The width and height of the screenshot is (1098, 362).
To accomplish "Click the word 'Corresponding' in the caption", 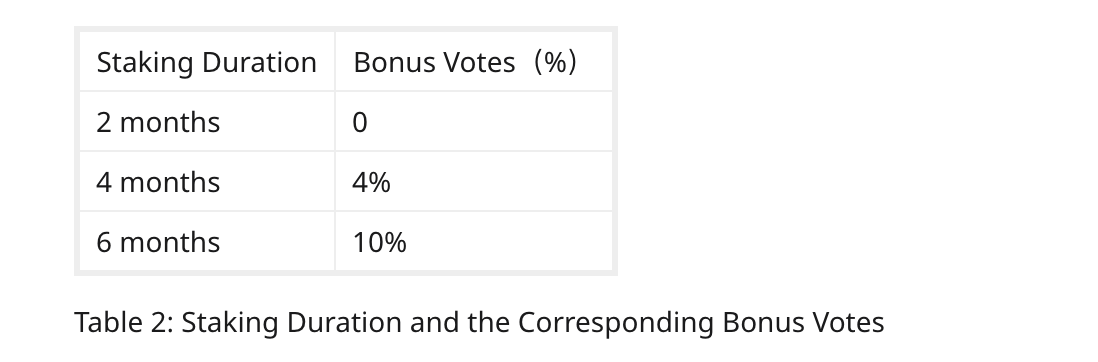I will tap(616, 323).
